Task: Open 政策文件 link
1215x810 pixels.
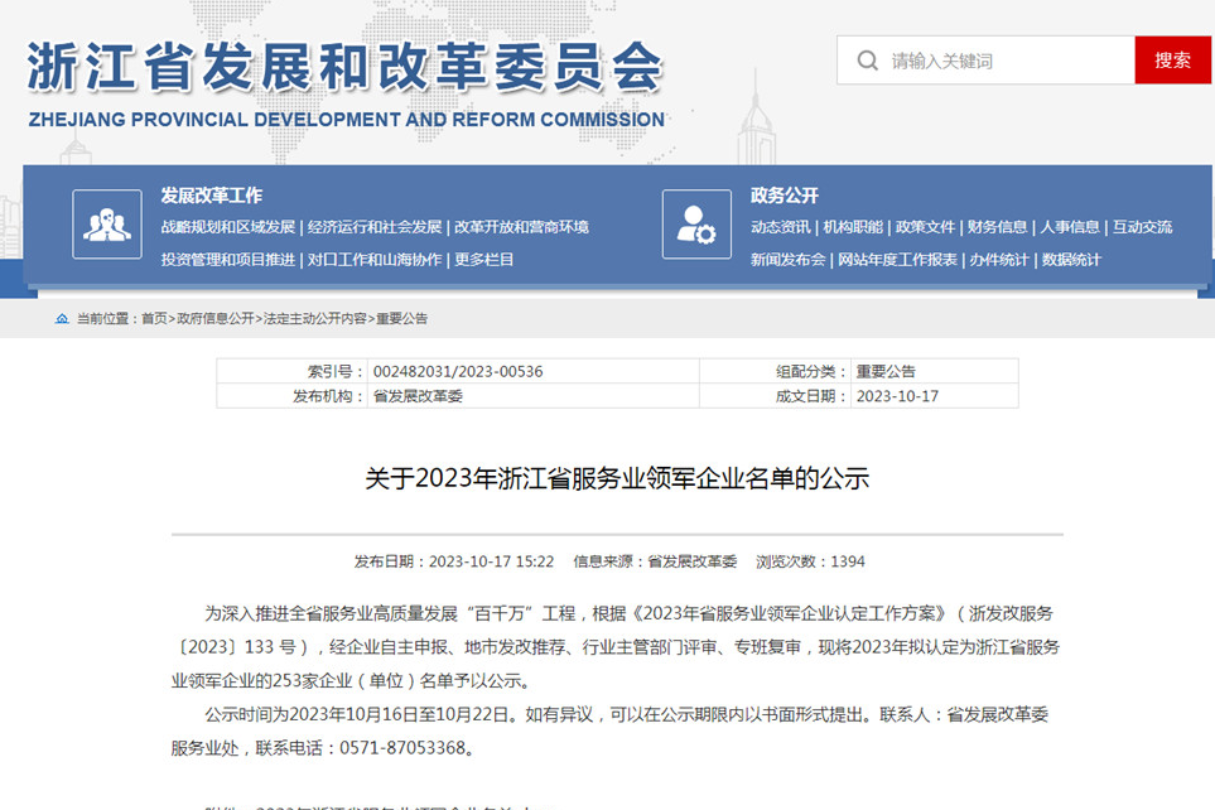Action: [x=925, y=227]
